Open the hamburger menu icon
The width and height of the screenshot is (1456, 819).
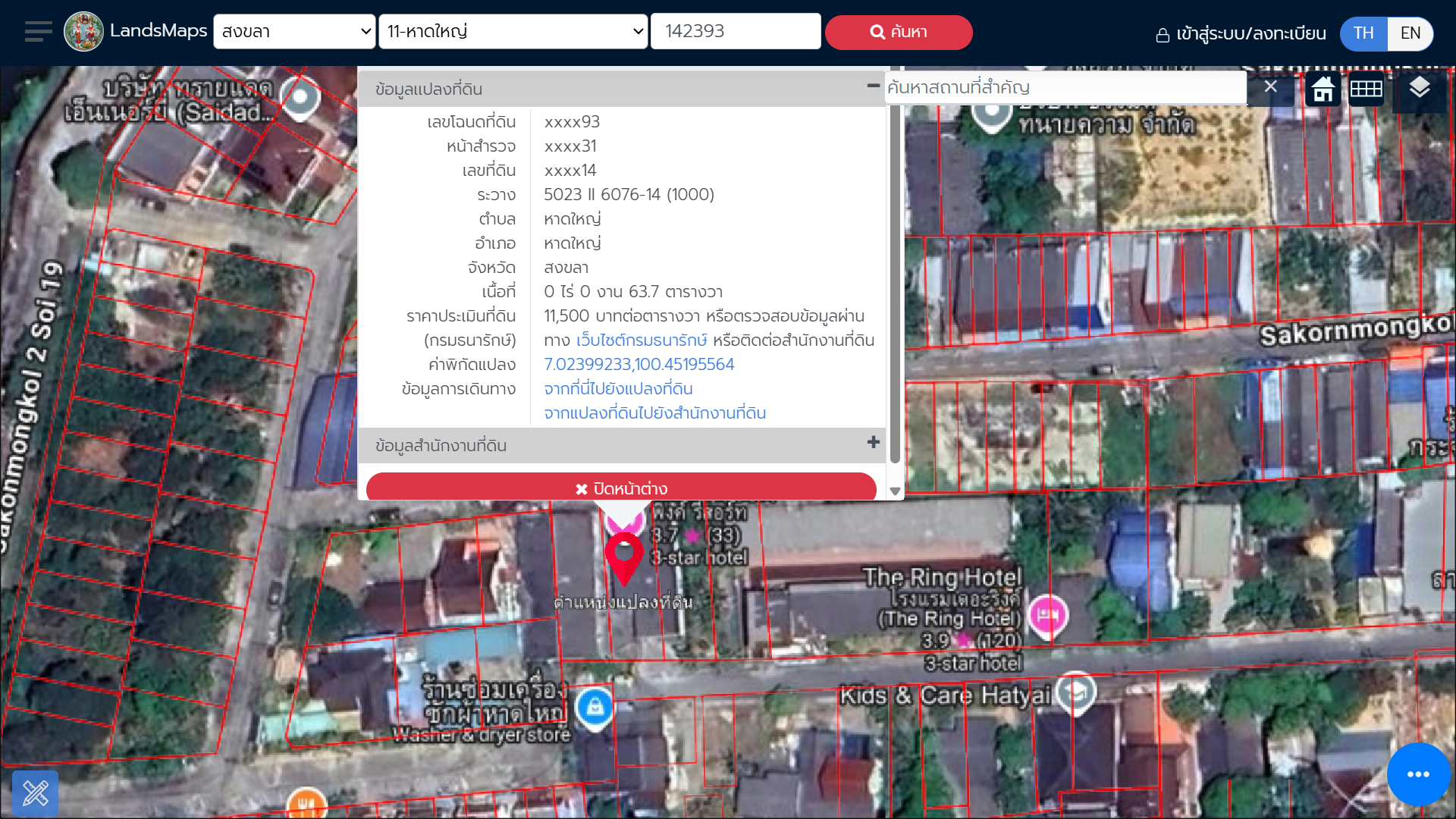point(38,32)
